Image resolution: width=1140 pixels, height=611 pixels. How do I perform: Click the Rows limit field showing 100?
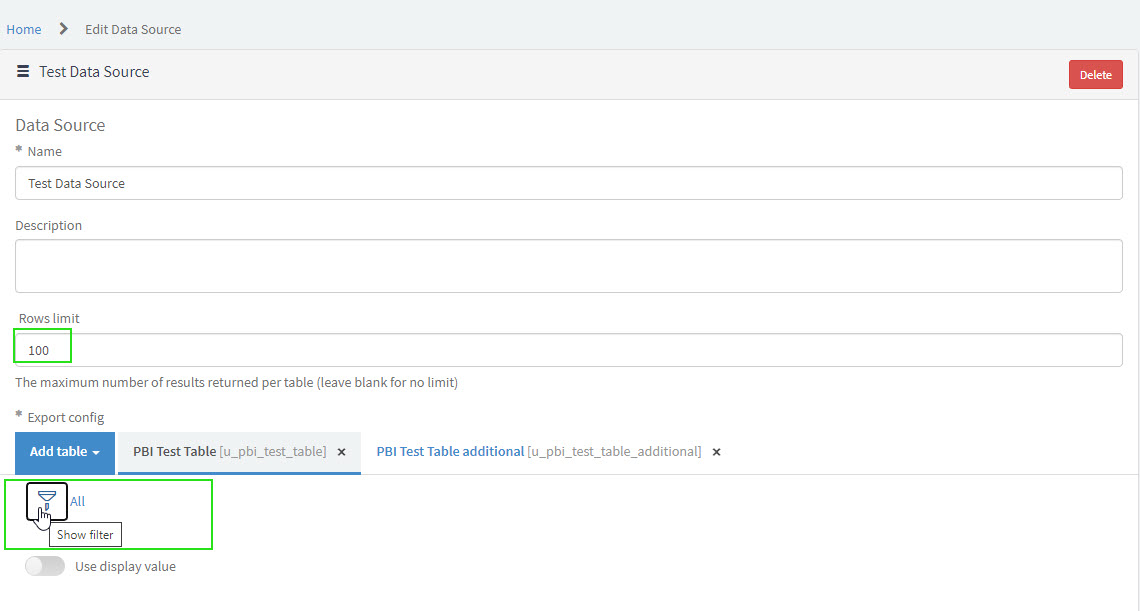point(568,350)
